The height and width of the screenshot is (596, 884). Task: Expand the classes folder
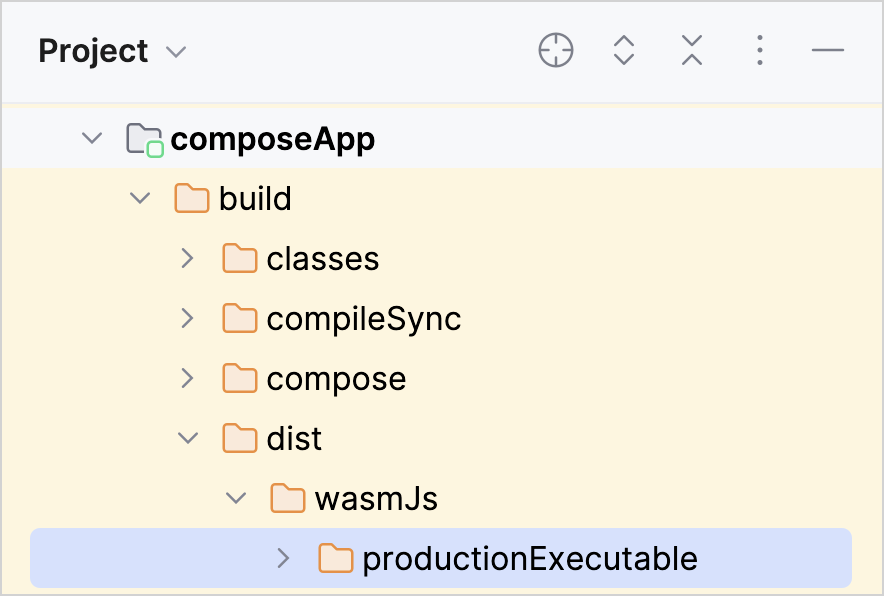[188, 258]
